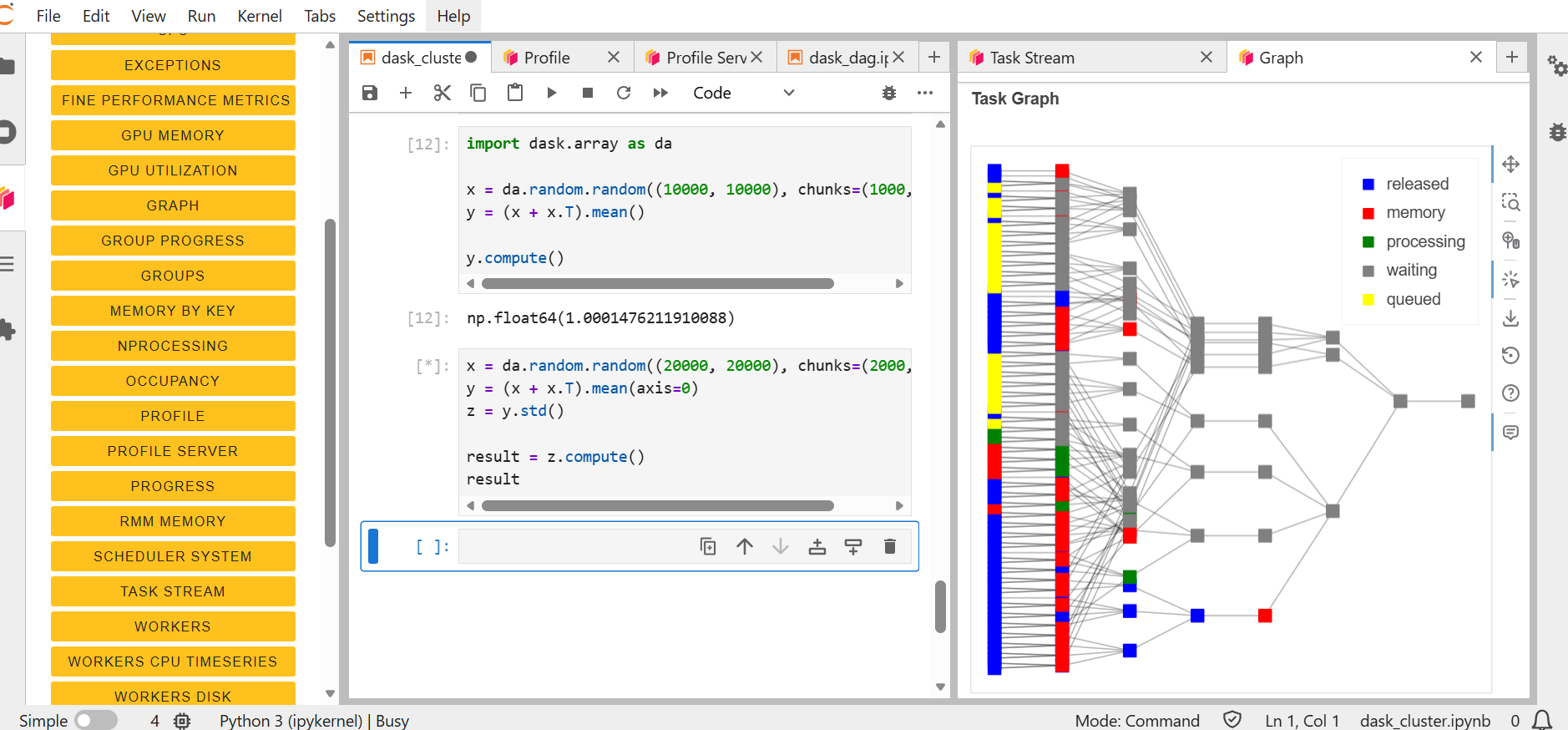This screenshot has height=730, width=1568.
Task: Run the selected cell
Action: click(x=551, y=93)
